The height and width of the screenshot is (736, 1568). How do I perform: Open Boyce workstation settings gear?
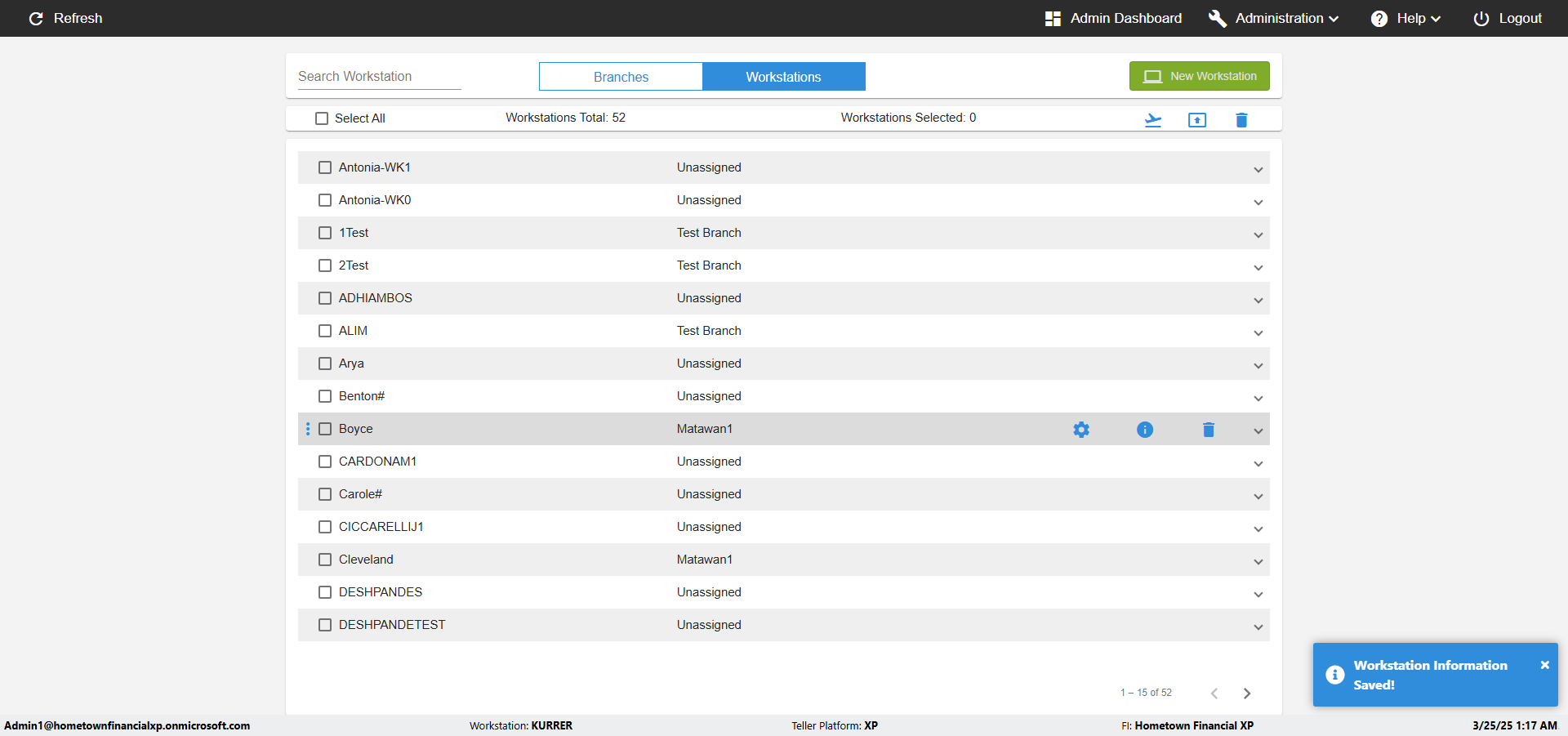click(x=1081, y=429)
